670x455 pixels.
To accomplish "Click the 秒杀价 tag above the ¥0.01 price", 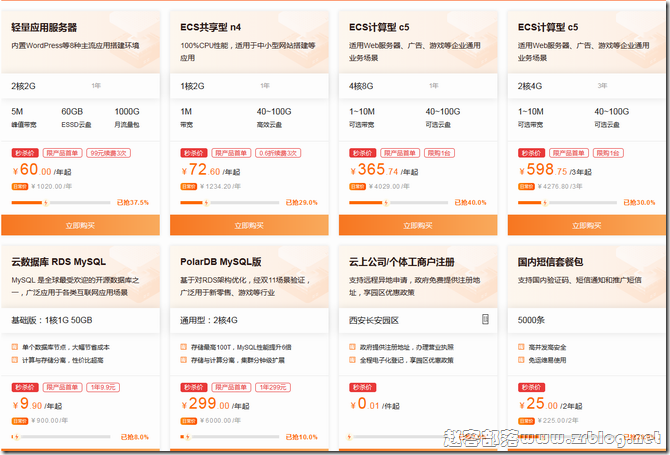I will tap(362, 387).
